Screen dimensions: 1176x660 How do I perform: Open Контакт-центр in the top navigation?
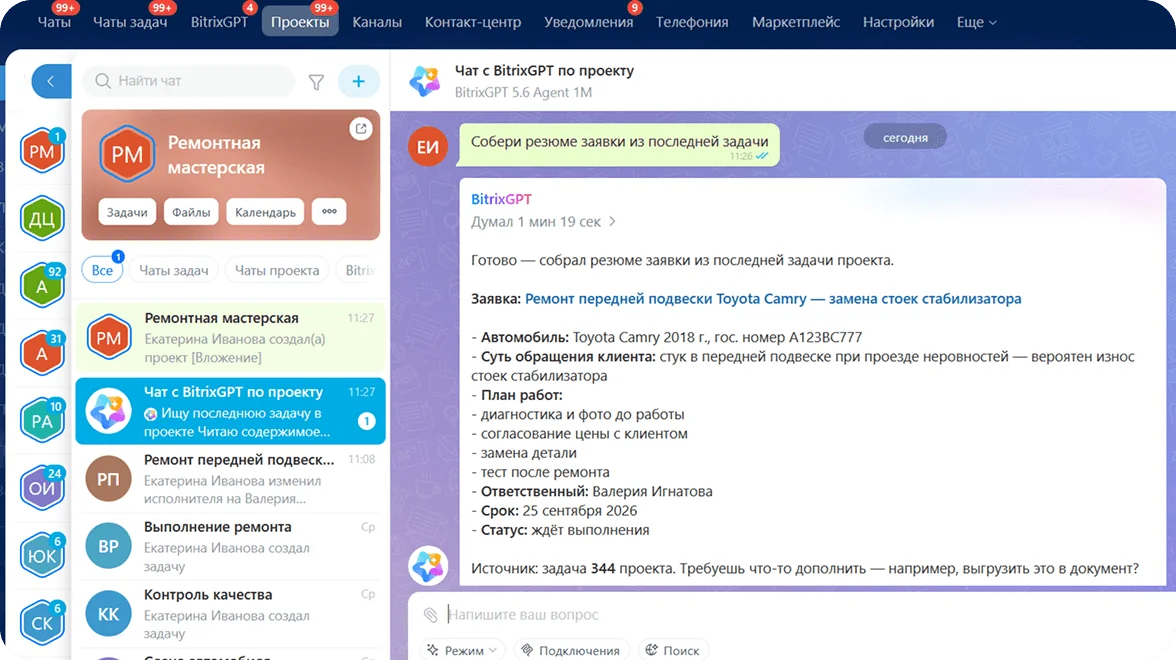click(472, 22)
